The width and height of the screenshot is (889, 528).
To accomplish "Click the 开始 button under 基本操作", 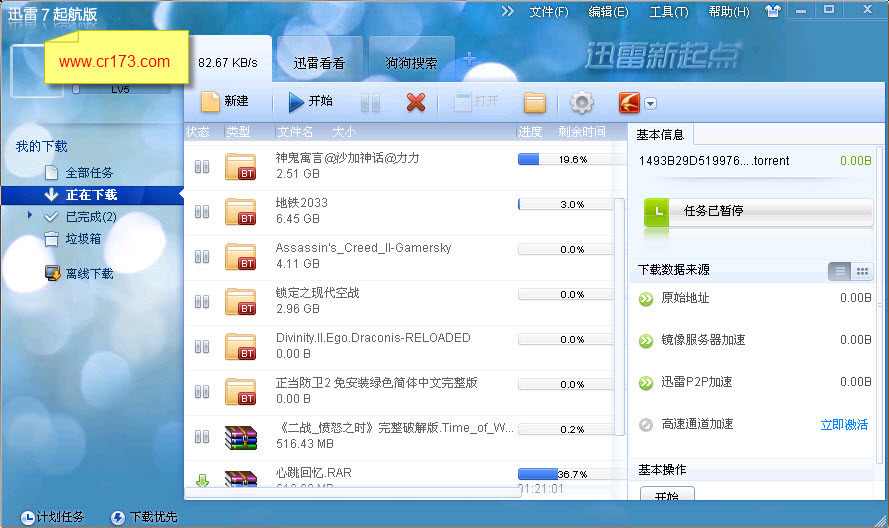I will point(667,494).
